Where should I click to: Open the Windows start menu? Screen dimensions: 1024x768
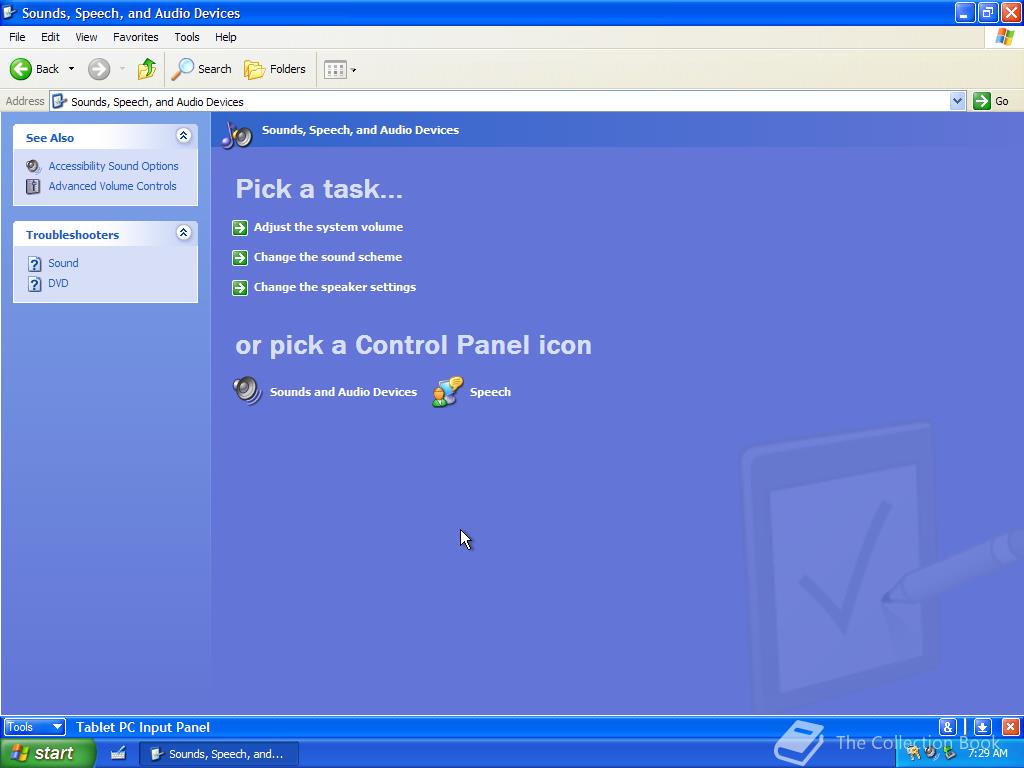tap(46, 754)
